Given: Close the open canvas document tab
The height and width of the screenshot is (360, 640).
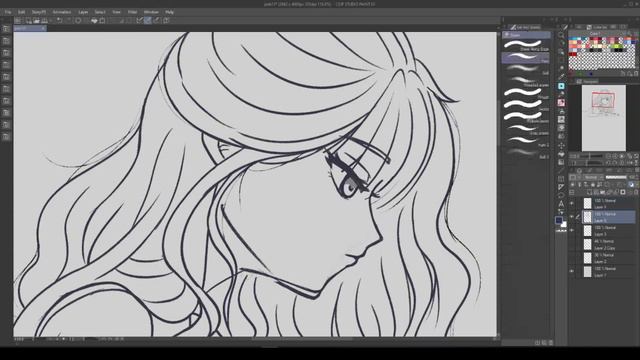Looking at the screenshot, I should pos(43,28).
